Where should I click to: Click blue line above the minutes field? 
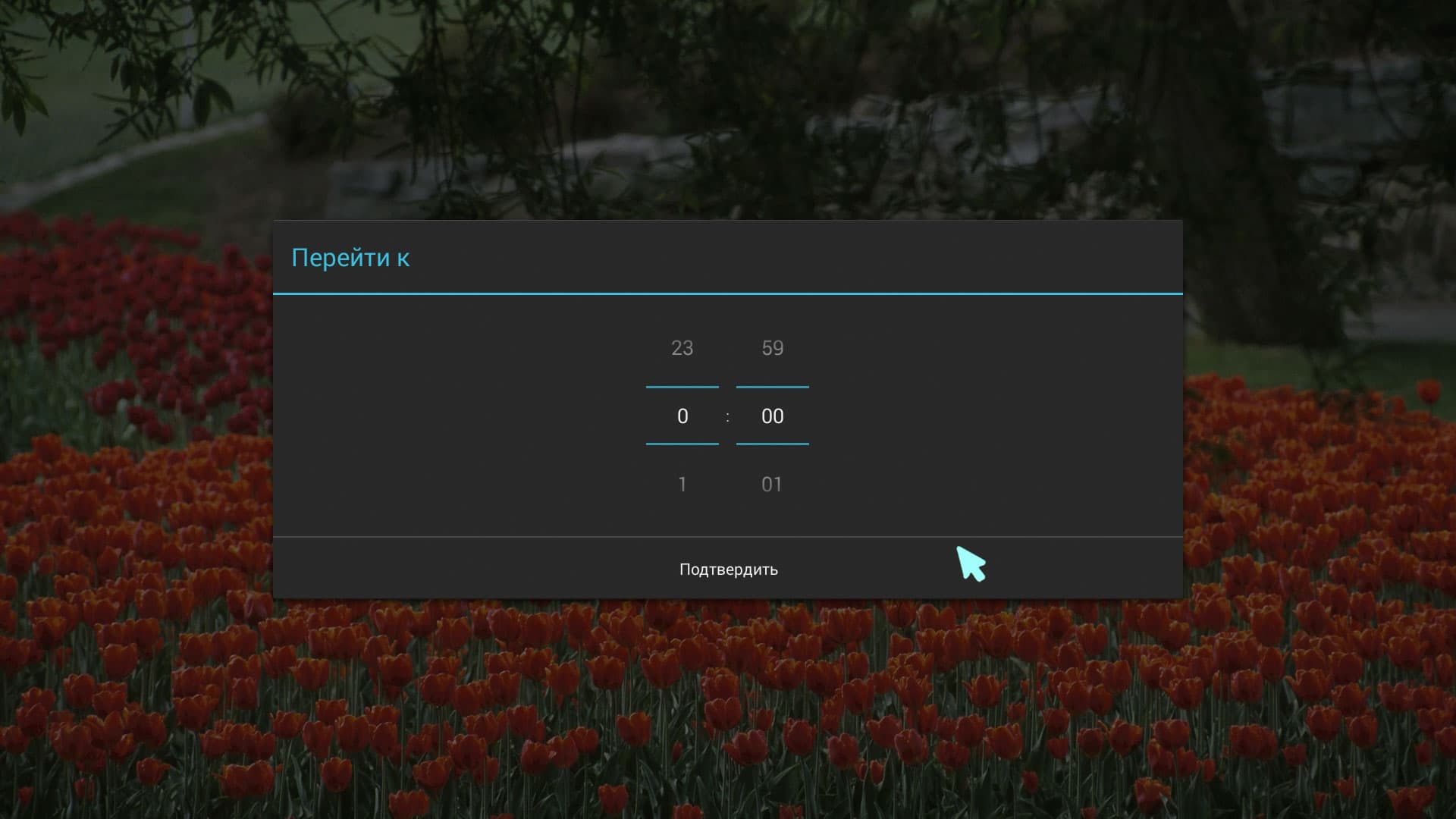coord(772,387)
